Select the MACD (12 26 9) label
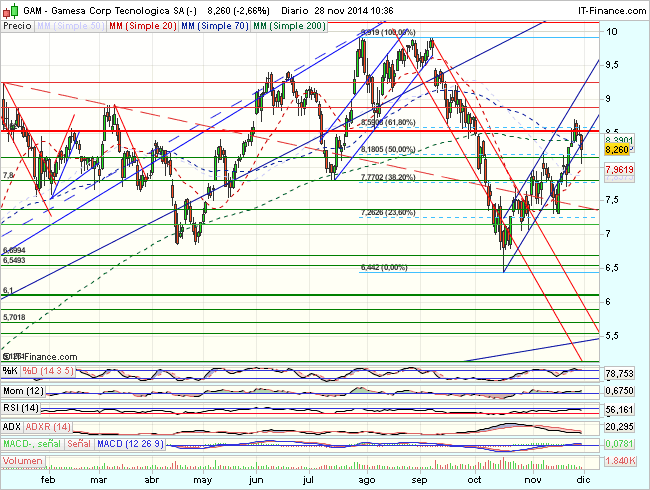The height and width of the screenshot is (490, 650). pos(130,444)
